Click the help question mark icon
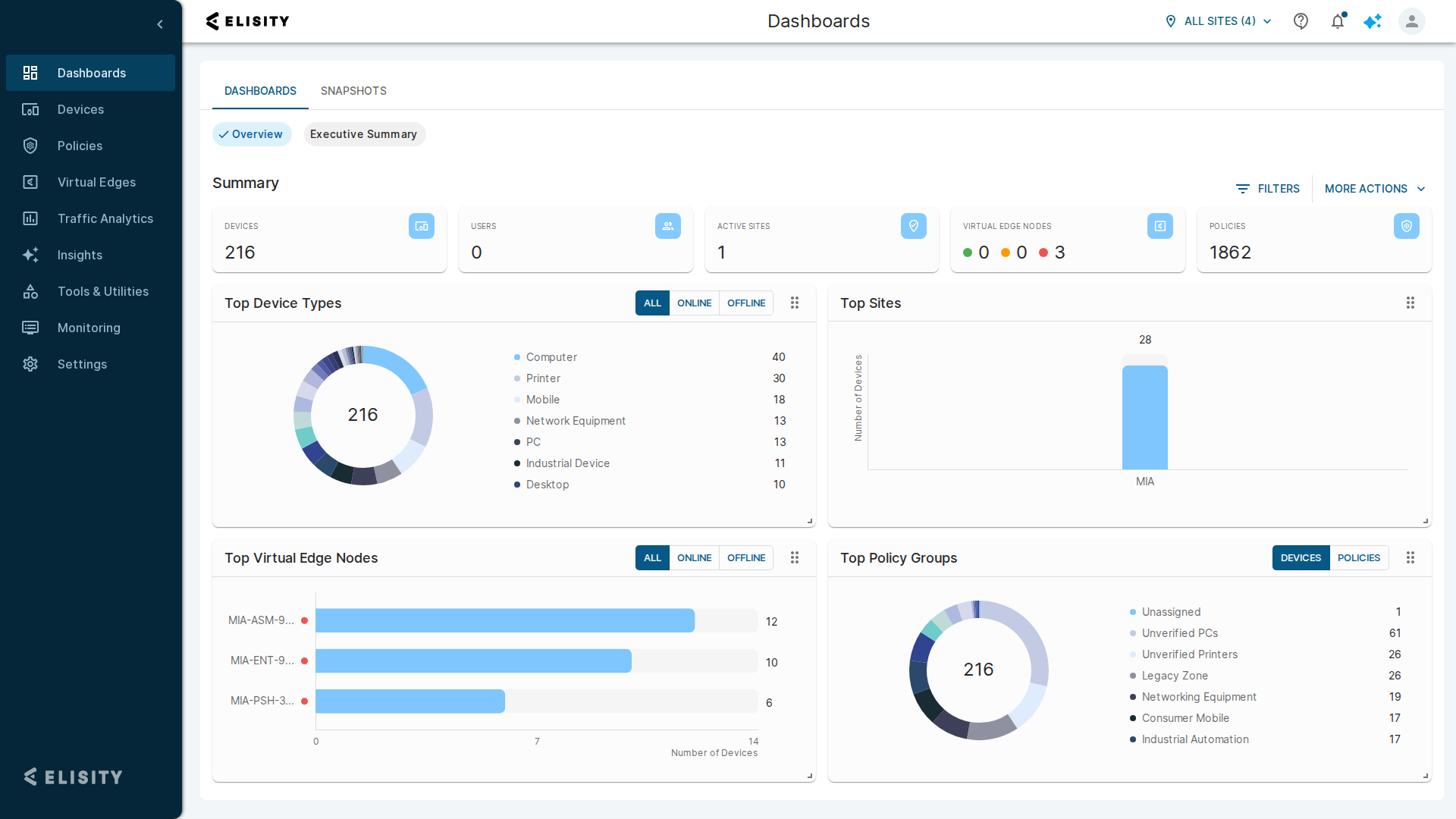 (x=1301, y=21)
